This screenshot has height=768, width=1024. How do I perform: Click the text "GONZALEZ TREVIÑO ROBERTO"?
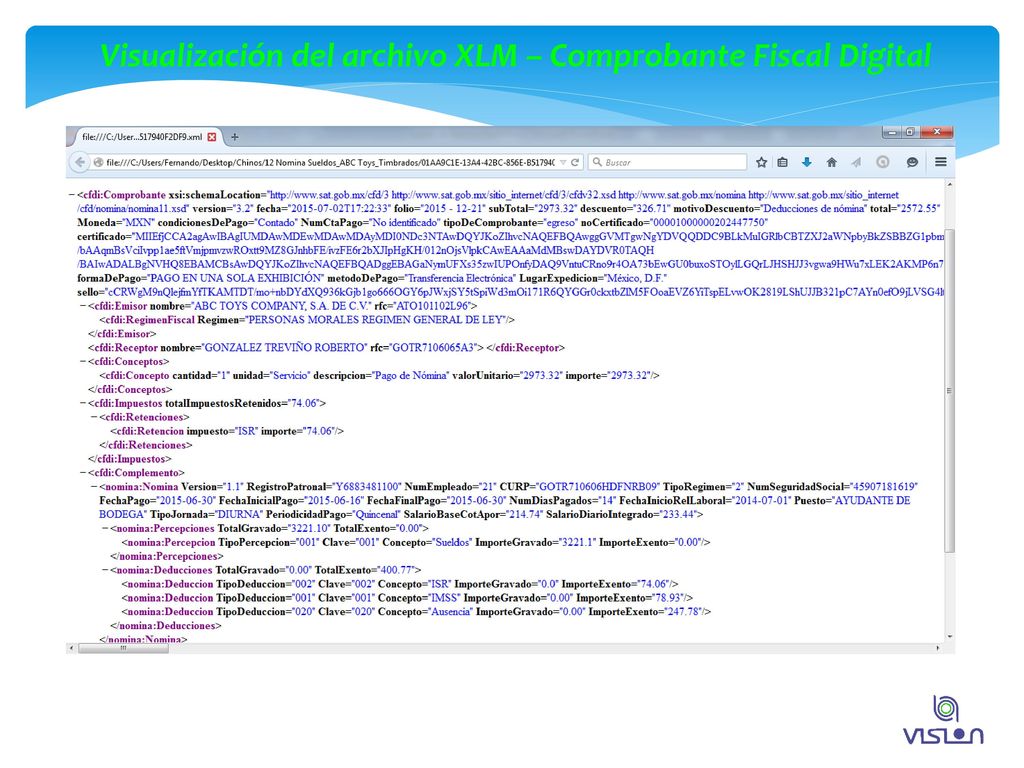click(285, 347)
